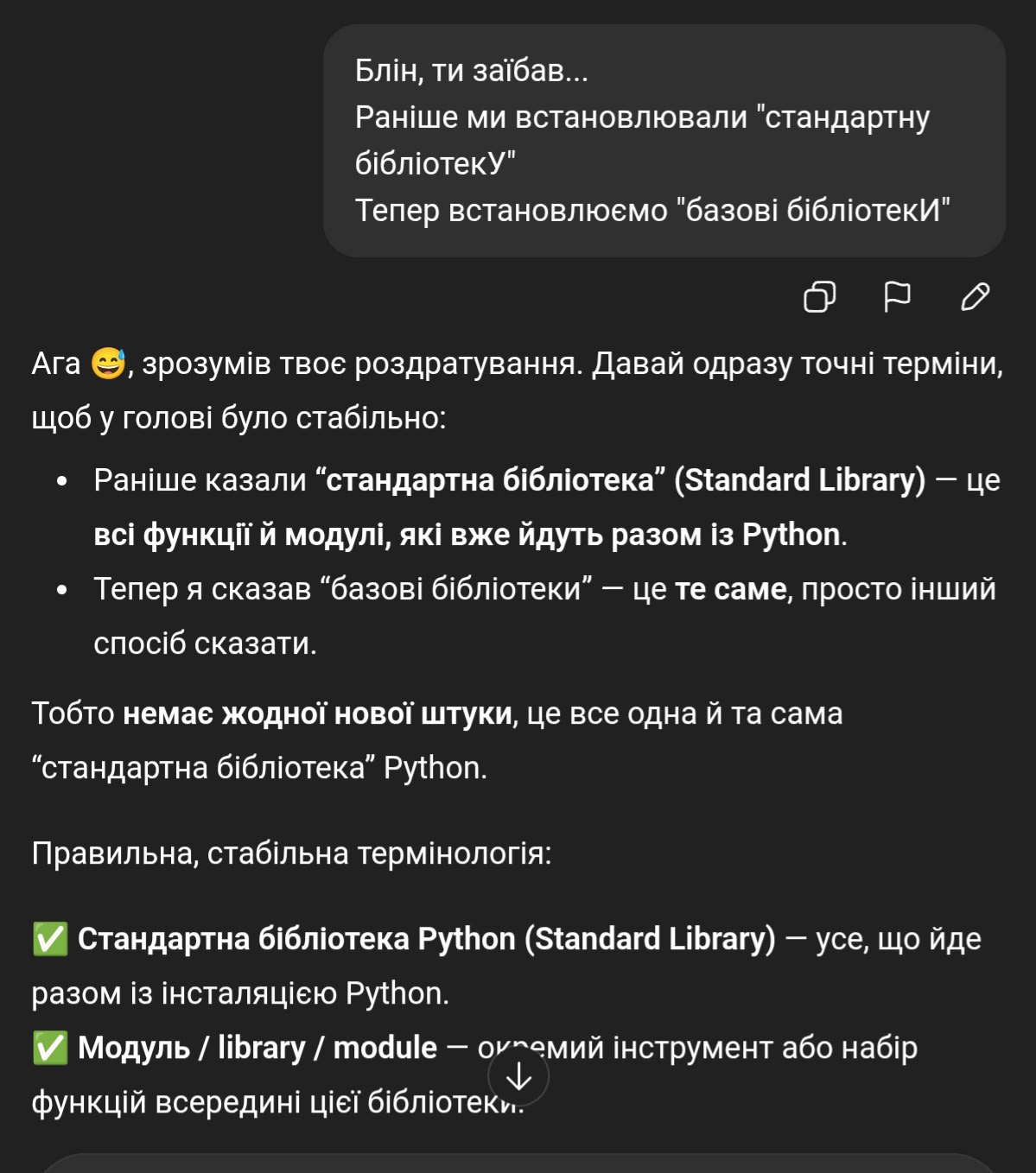
Task: Jump to latest with the down-arrow button
Action: [518, 1076]
